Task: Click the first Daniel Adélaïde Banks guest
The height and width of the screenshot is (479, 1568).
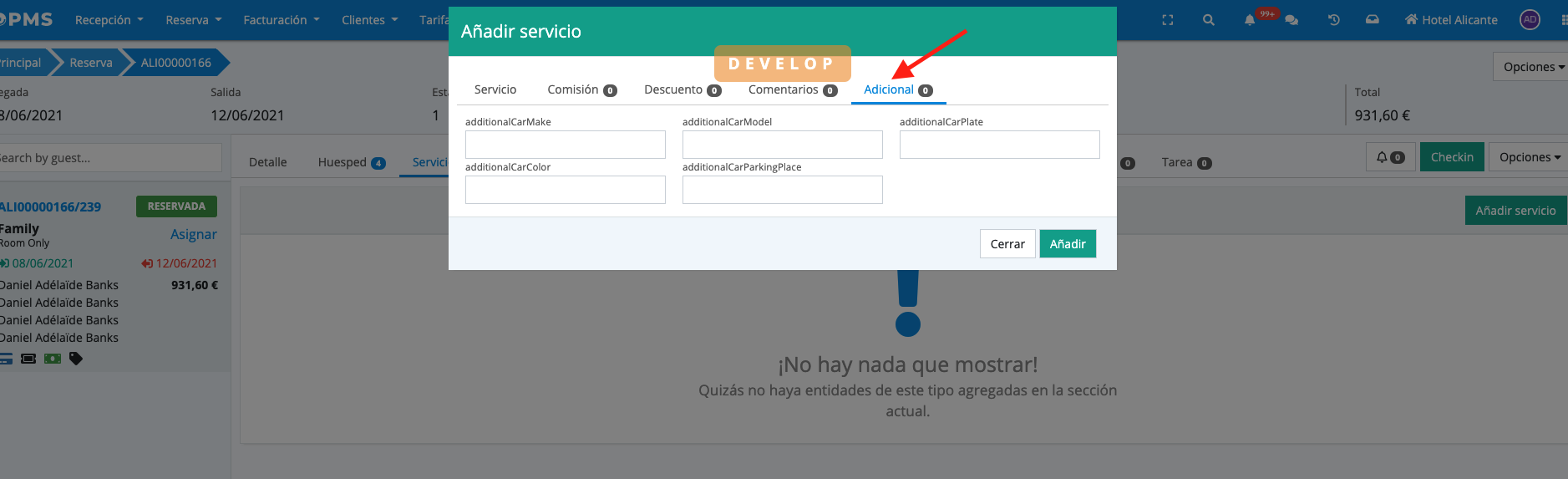Action: (x=59, y=285)
